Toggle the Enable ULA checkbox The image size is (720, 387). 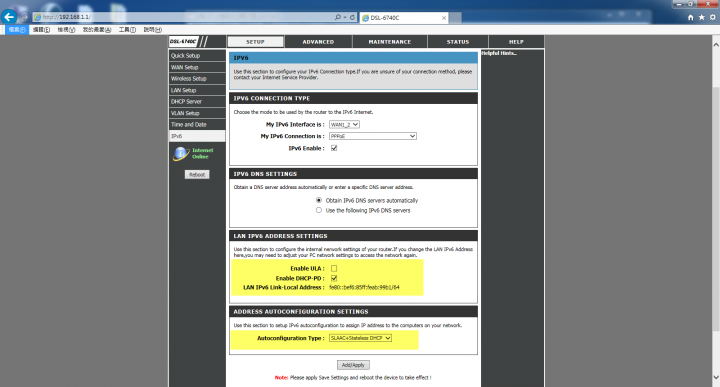[334, 268]
